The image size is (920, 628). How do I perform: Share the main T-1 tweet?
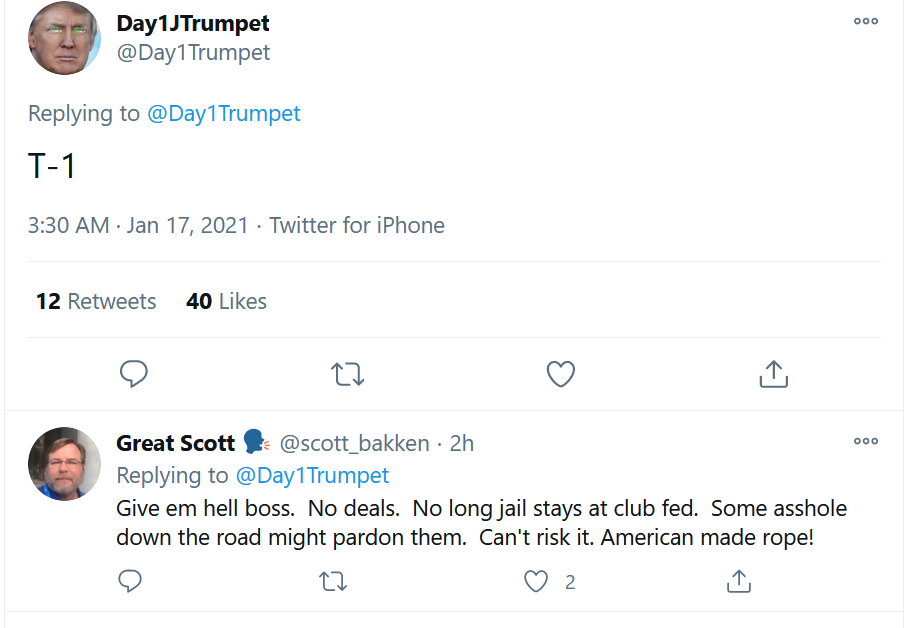tap(773, 374)
